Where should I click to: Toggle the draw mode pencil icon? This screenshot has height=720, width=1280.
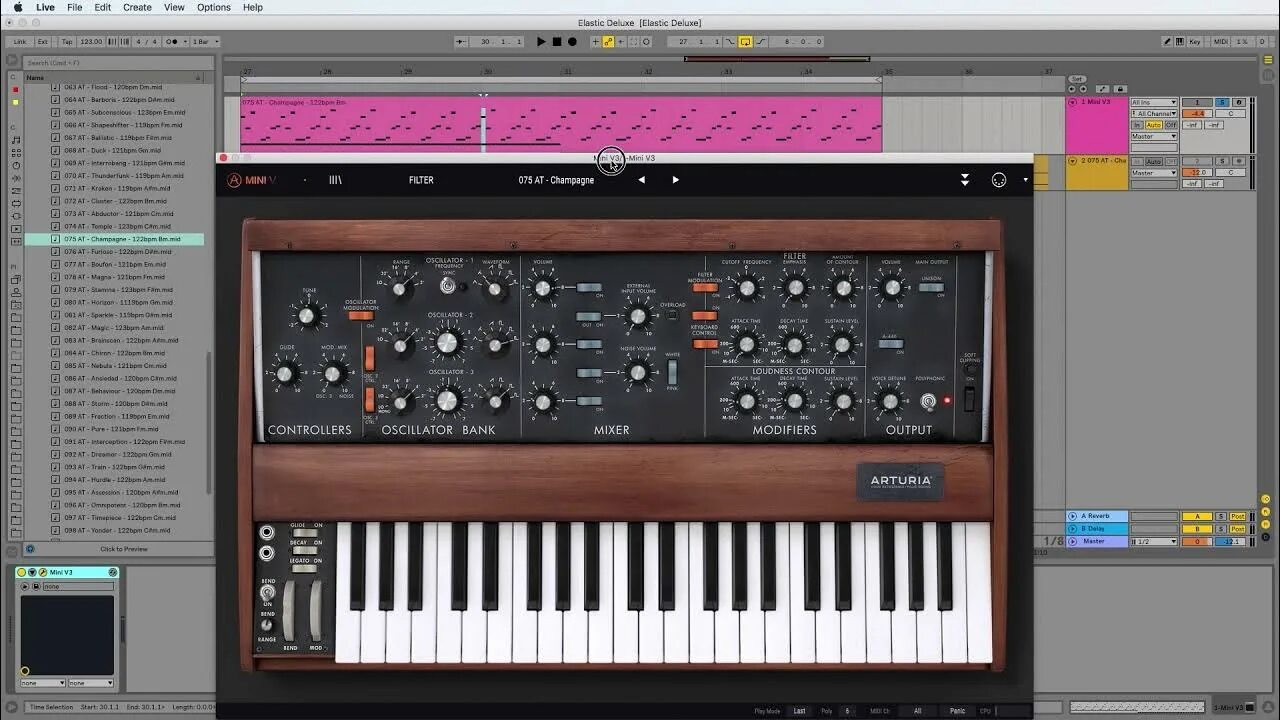[x=1167, y=42]
